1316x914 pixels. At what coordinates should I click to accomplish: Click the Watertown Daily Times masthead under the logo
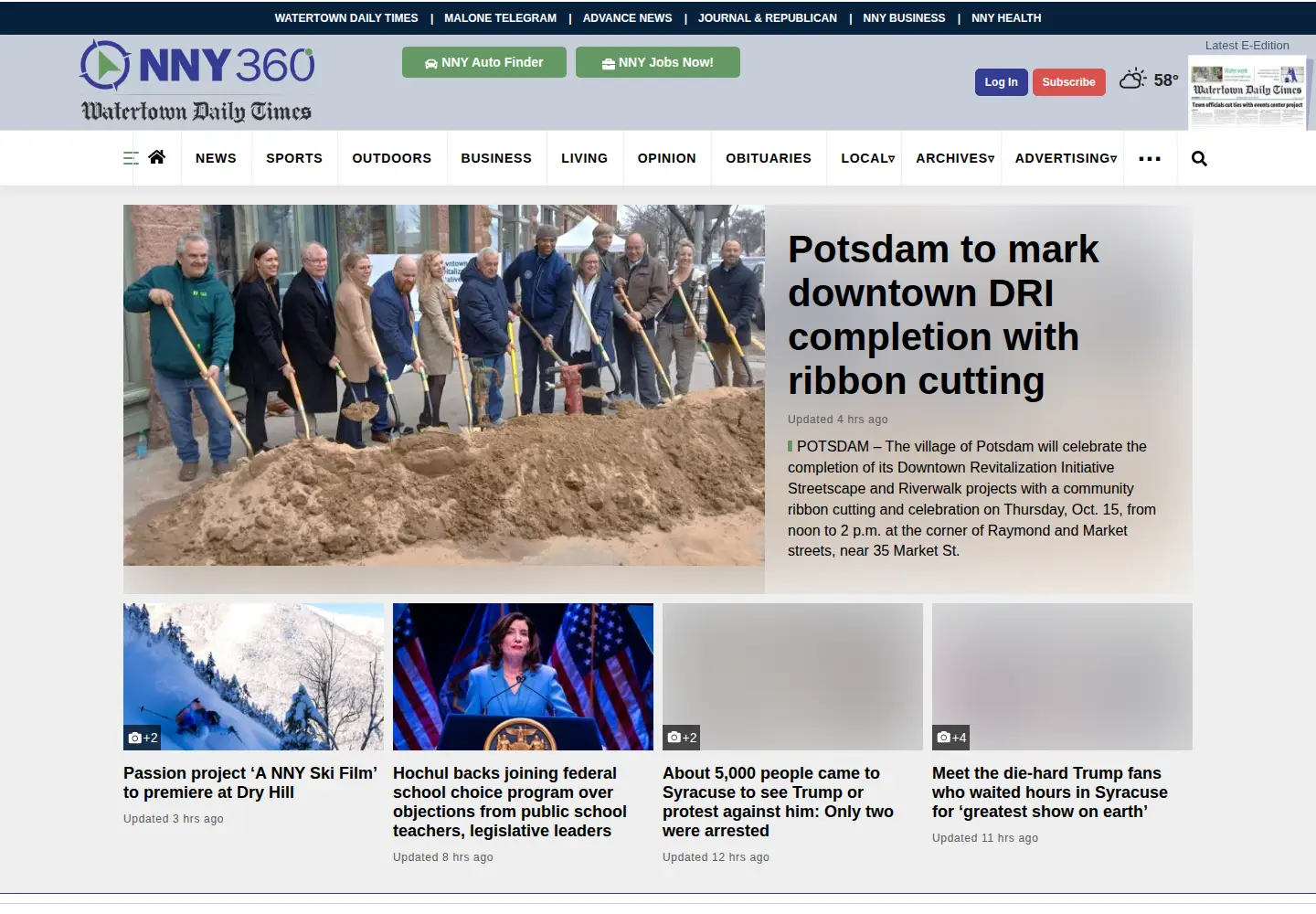[x=196, y=112]
